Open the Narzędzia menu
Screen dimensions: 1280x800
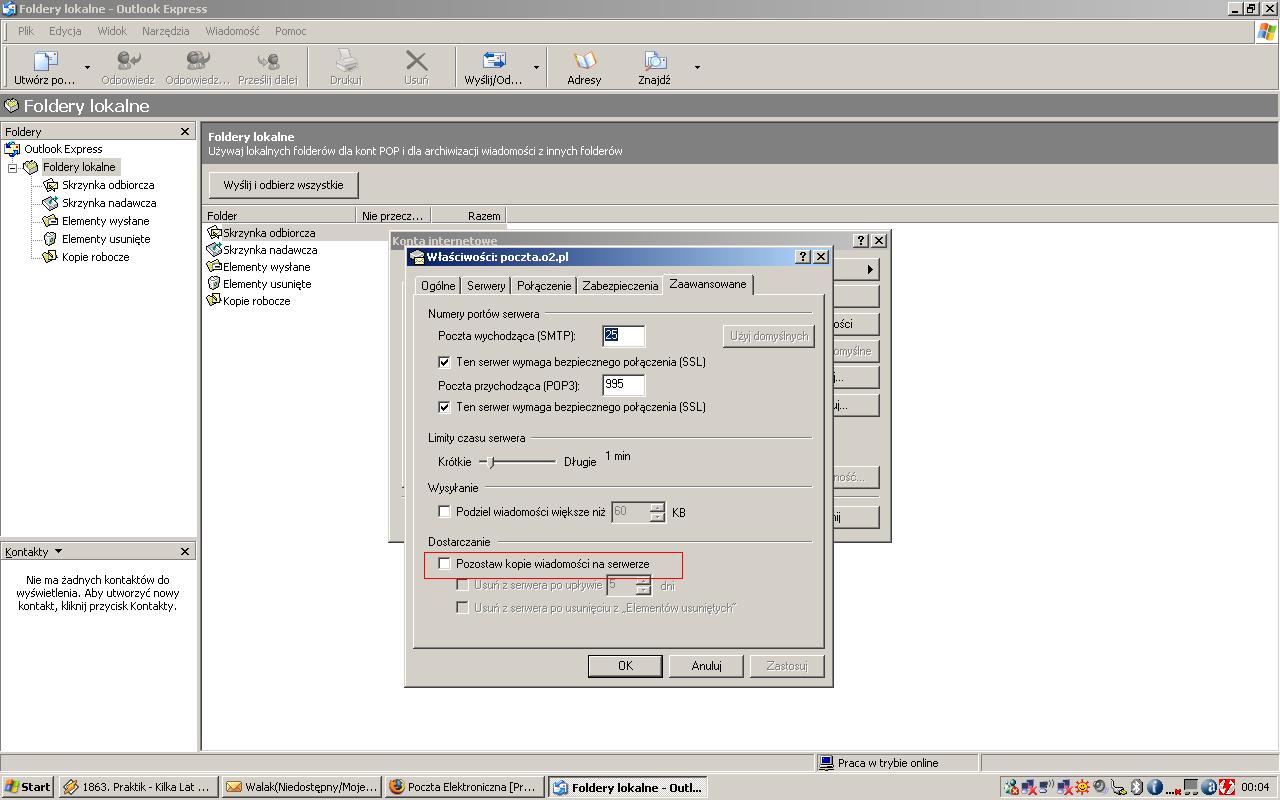coord(166,31)
